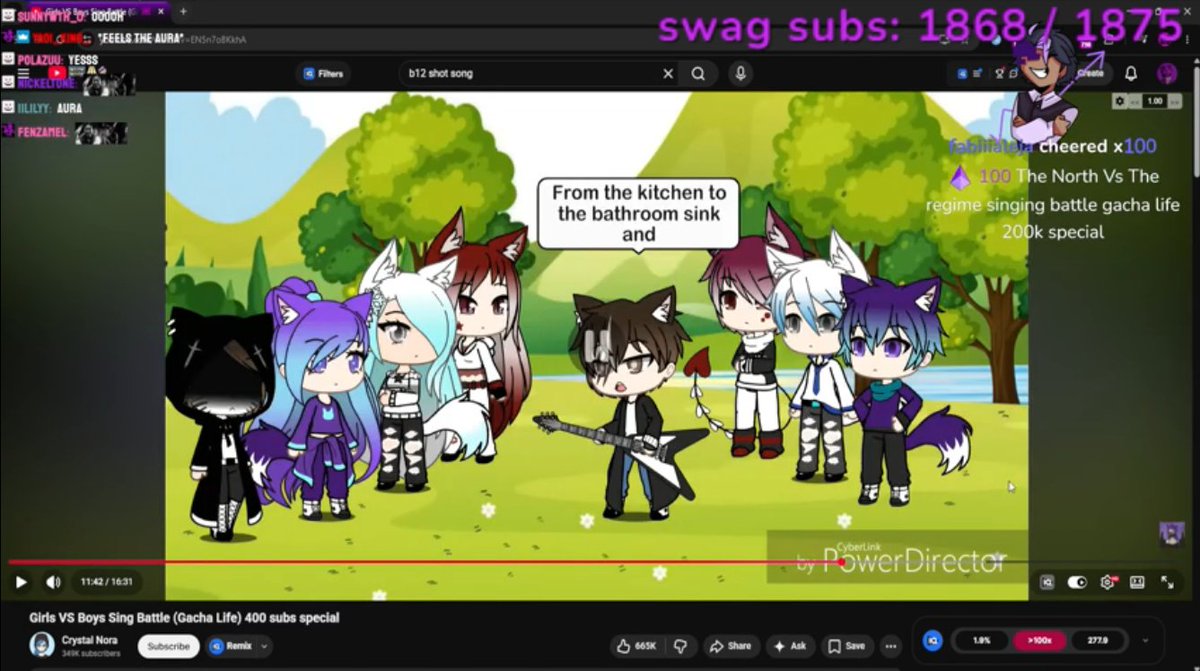This screenshot has width=1200, height=671.
Task: Toggle the autoplay switch in the player
Action: coord(1077,582)
